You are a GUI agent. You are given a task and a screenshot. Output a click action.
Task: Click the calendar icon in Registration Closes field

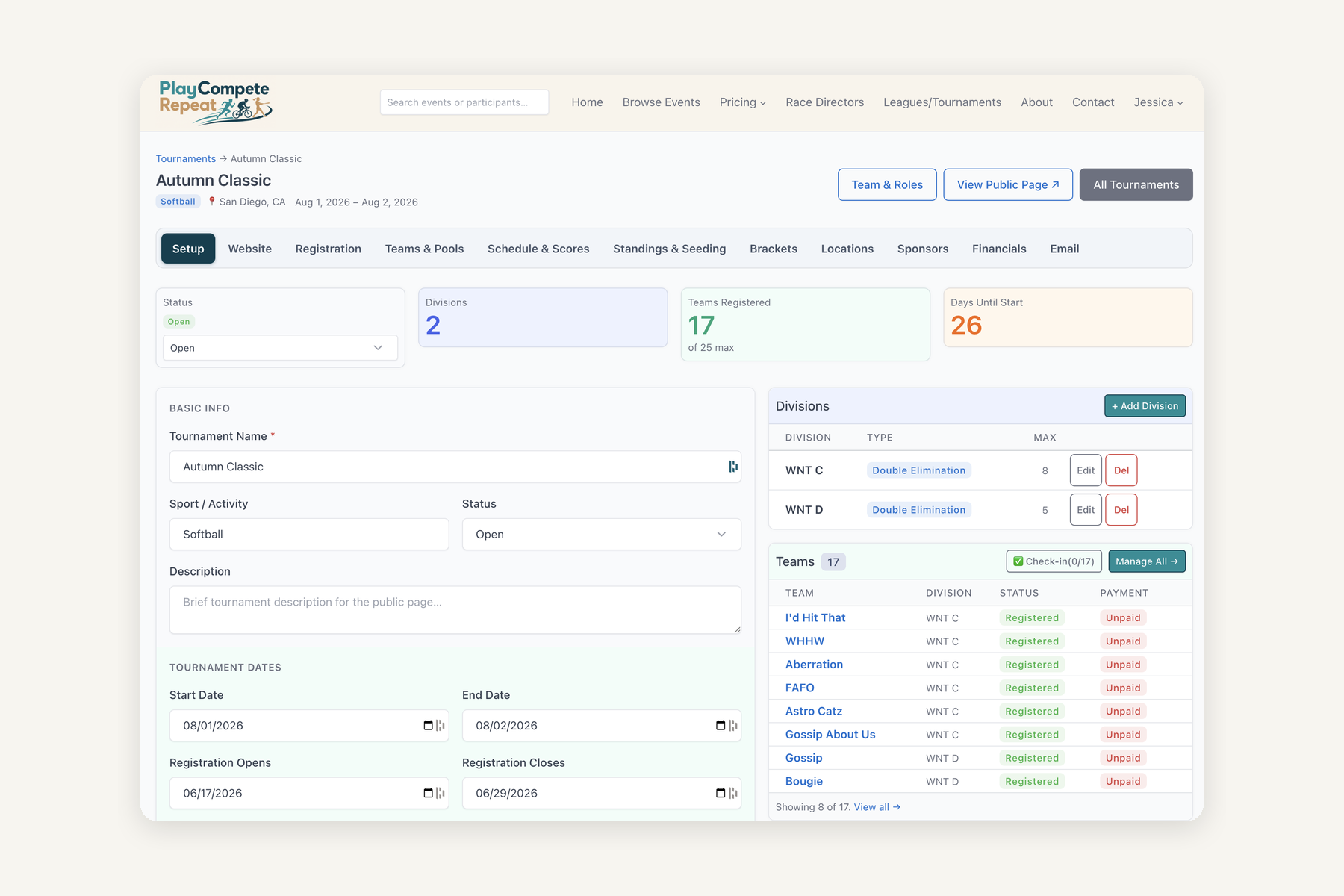pos(721,793)
